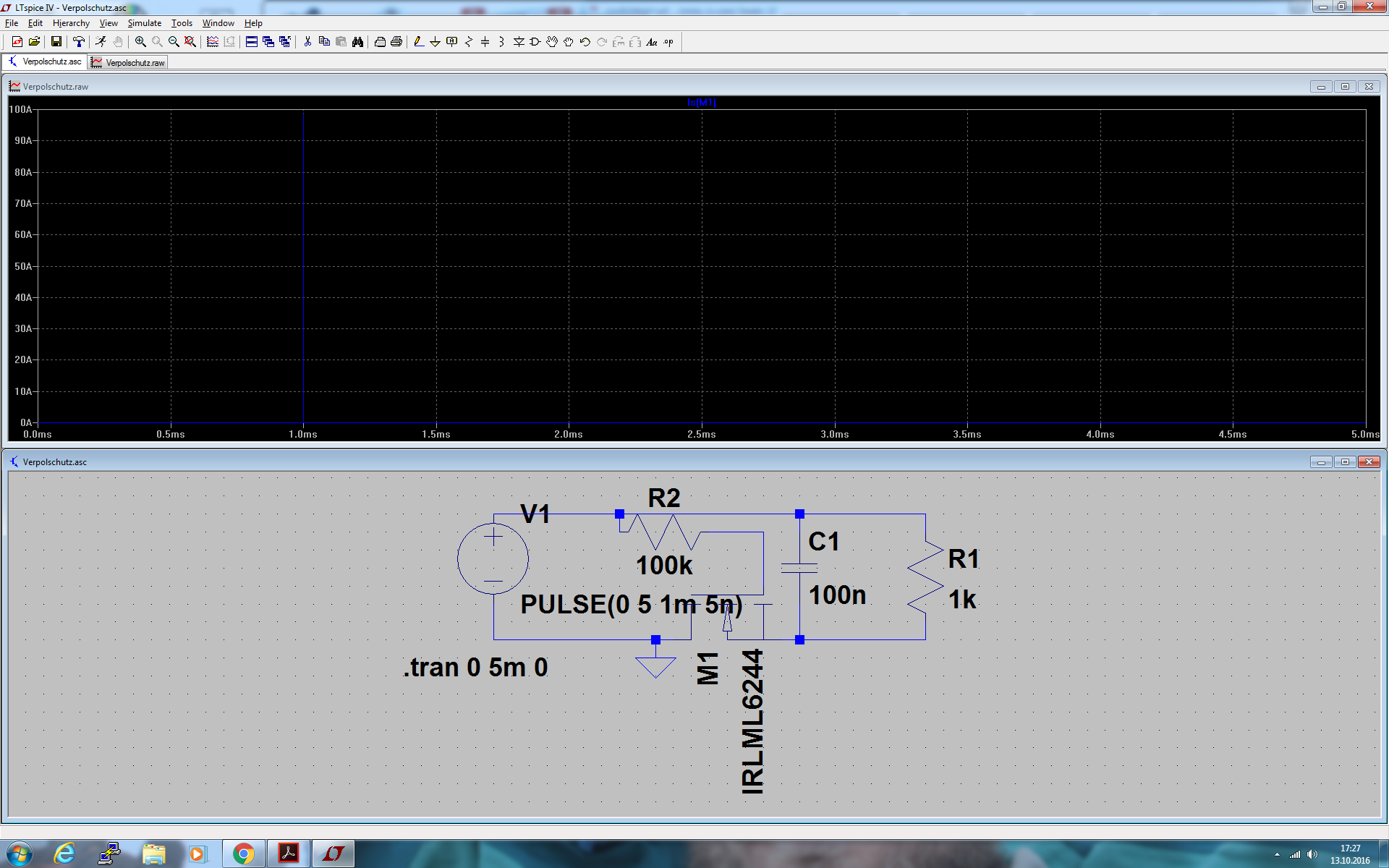Click the Cut scissors icon
Screen dimensions: 1389x868
pos(307,42)
